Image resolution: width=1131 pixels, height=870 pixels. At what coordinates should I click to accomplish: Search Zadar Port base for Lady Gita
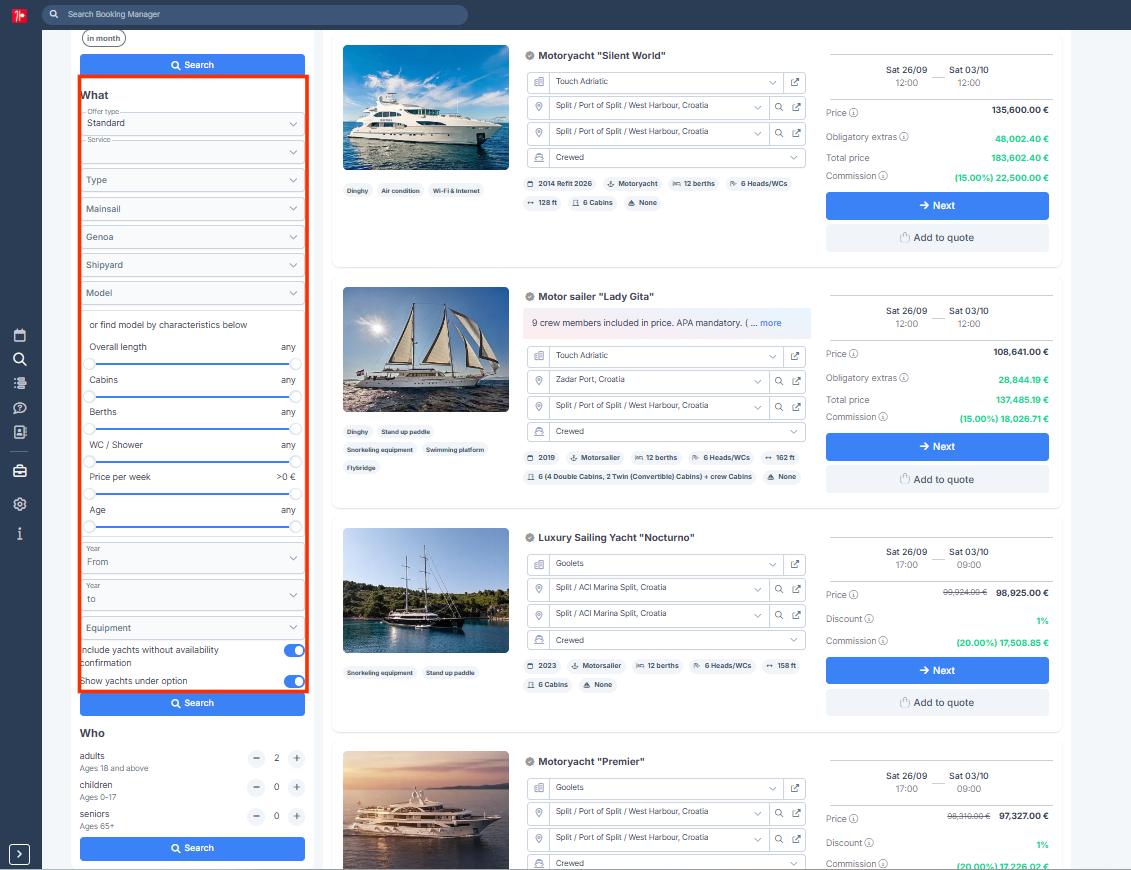(779, 381)
